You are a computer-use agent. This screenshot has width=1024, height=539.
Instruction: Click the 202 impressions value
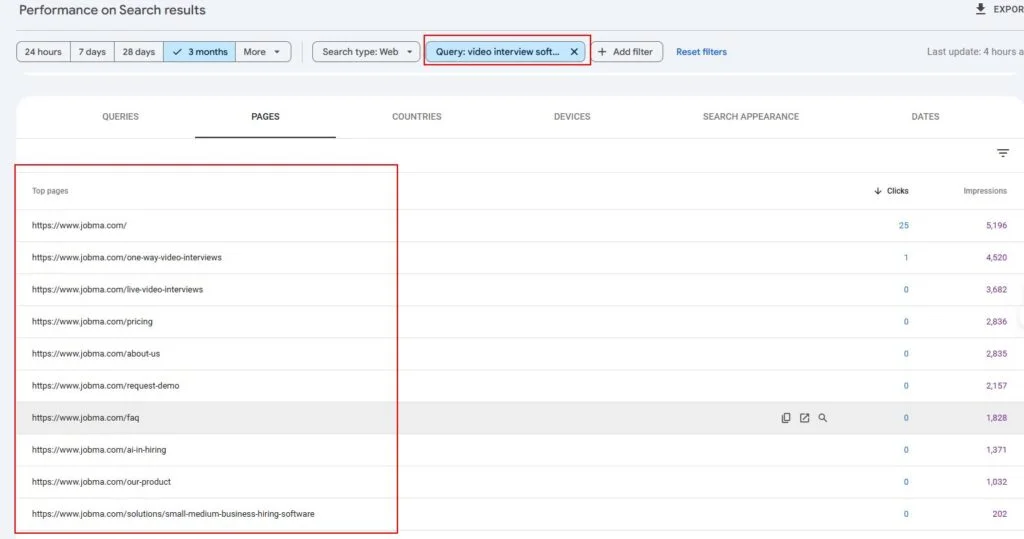point(999,514)
